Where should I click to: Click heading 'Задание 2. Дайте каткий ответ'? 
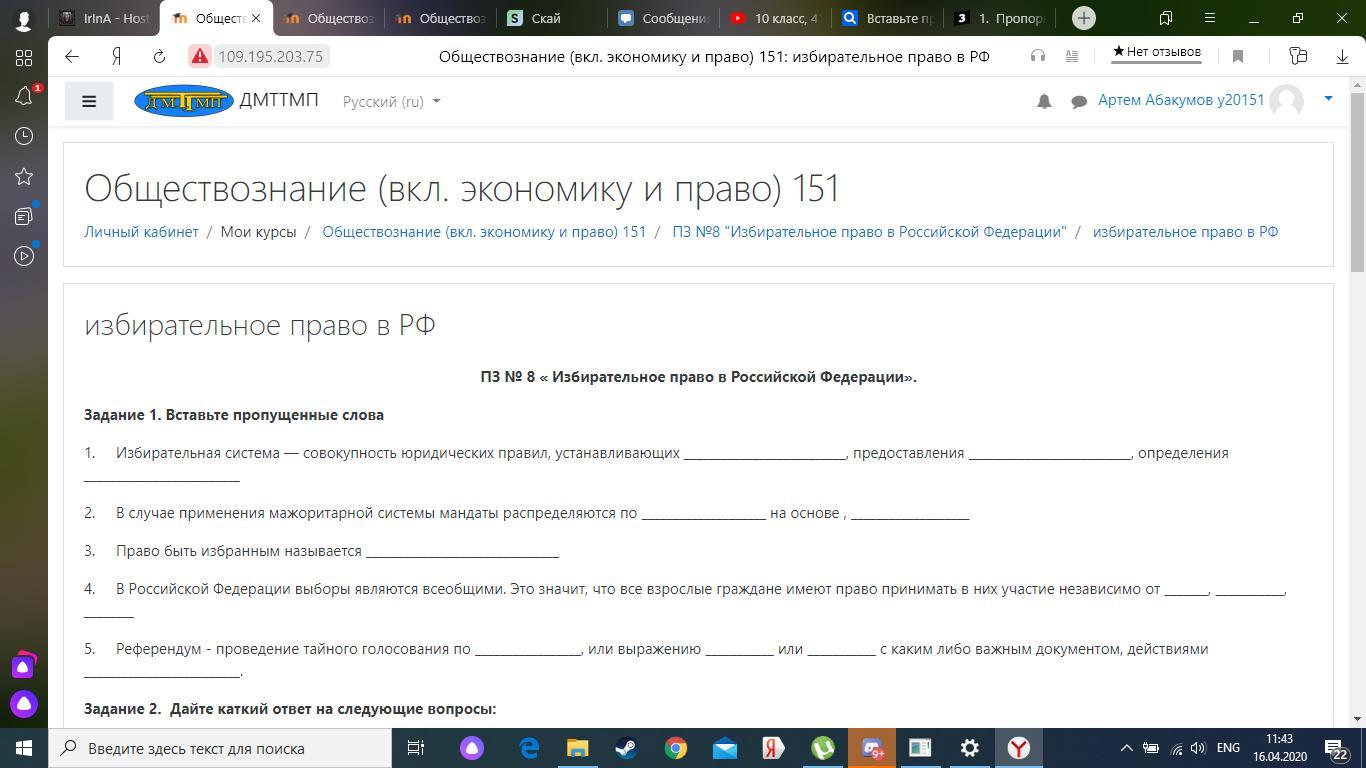(290, 709)
